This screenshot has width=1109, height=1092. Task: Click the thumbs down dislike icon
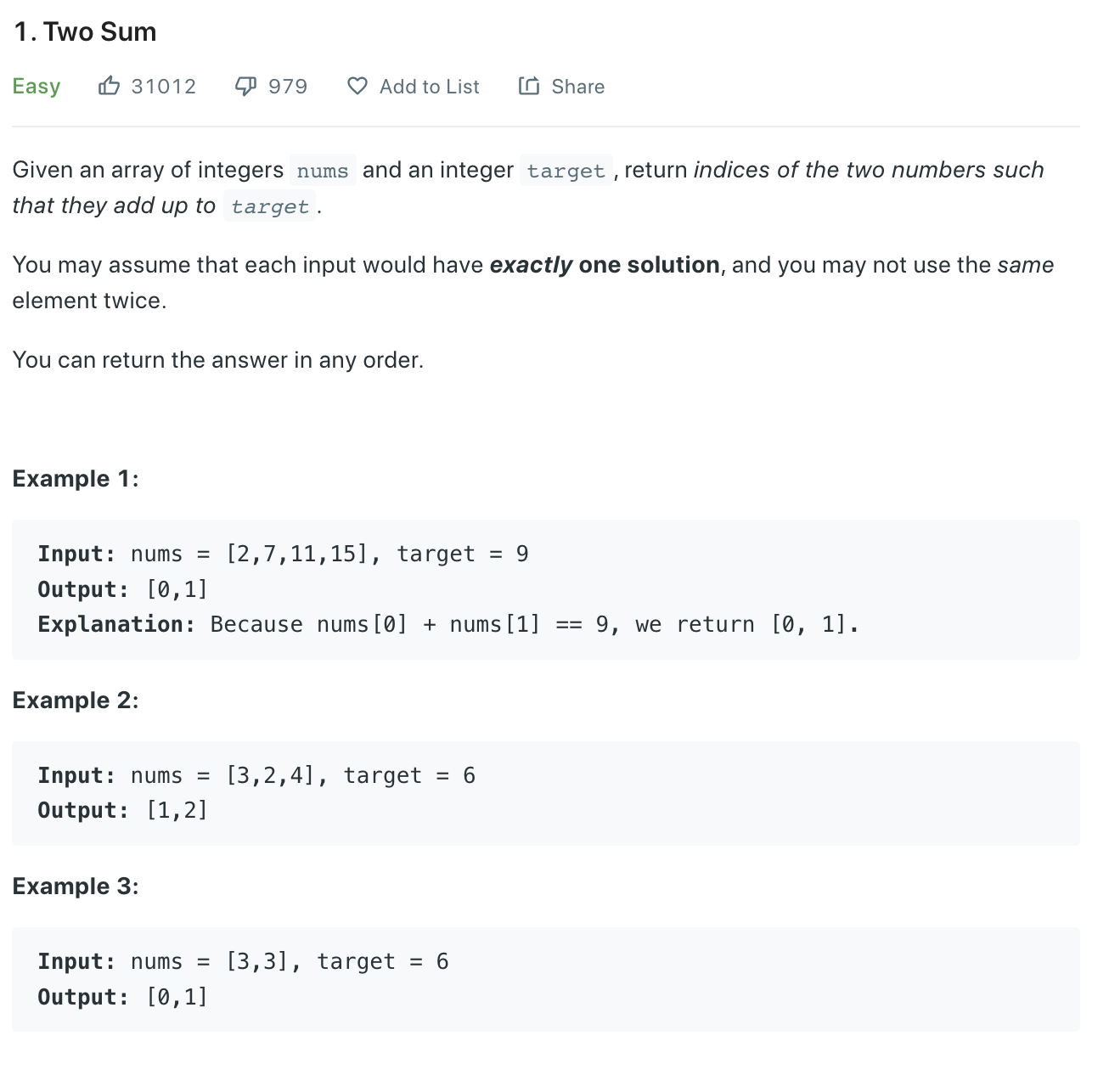point(245,86)
